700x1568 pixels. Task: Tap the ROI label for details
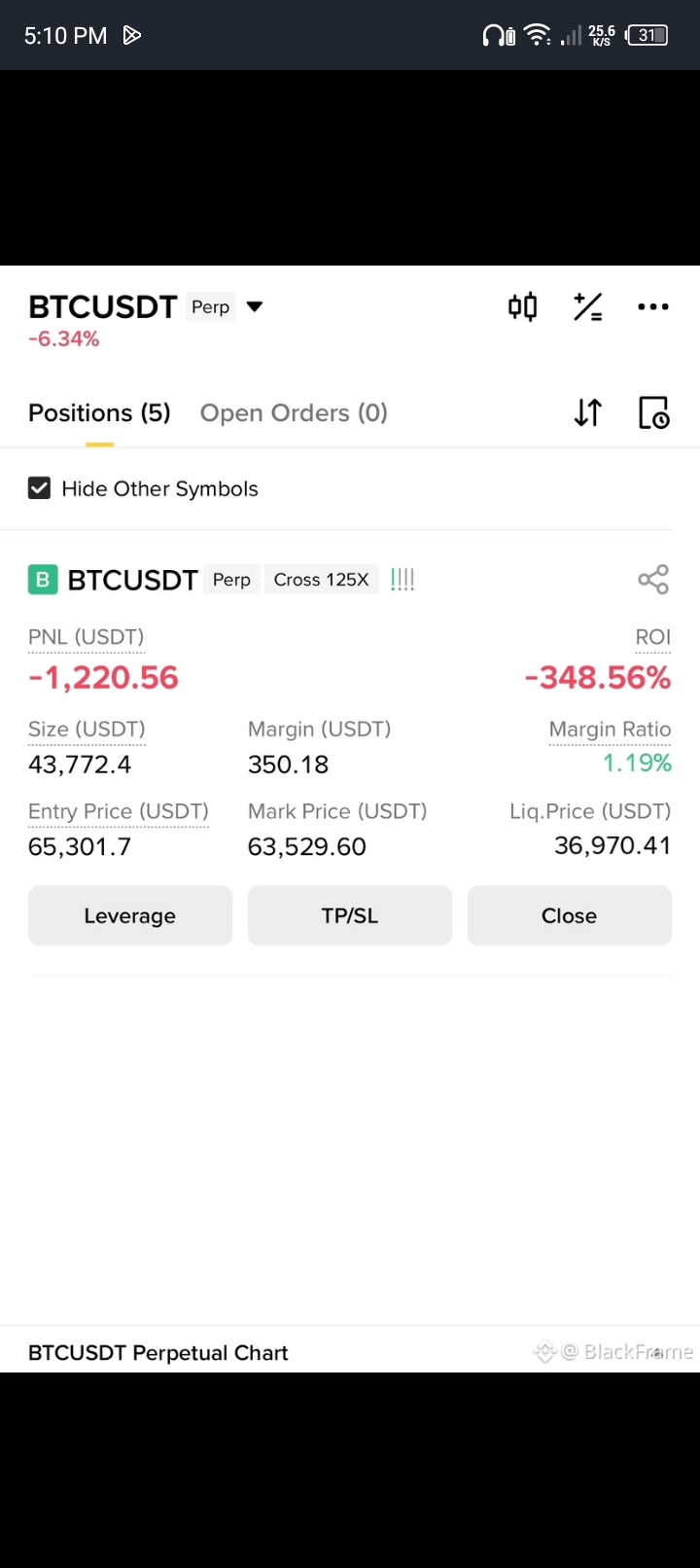(652, 637)
